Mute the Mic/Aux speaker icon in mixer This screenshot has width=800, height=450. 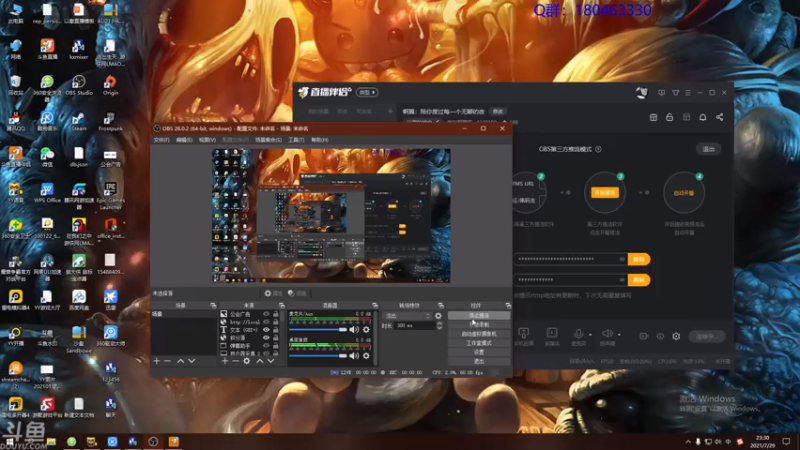click(354, 330)
